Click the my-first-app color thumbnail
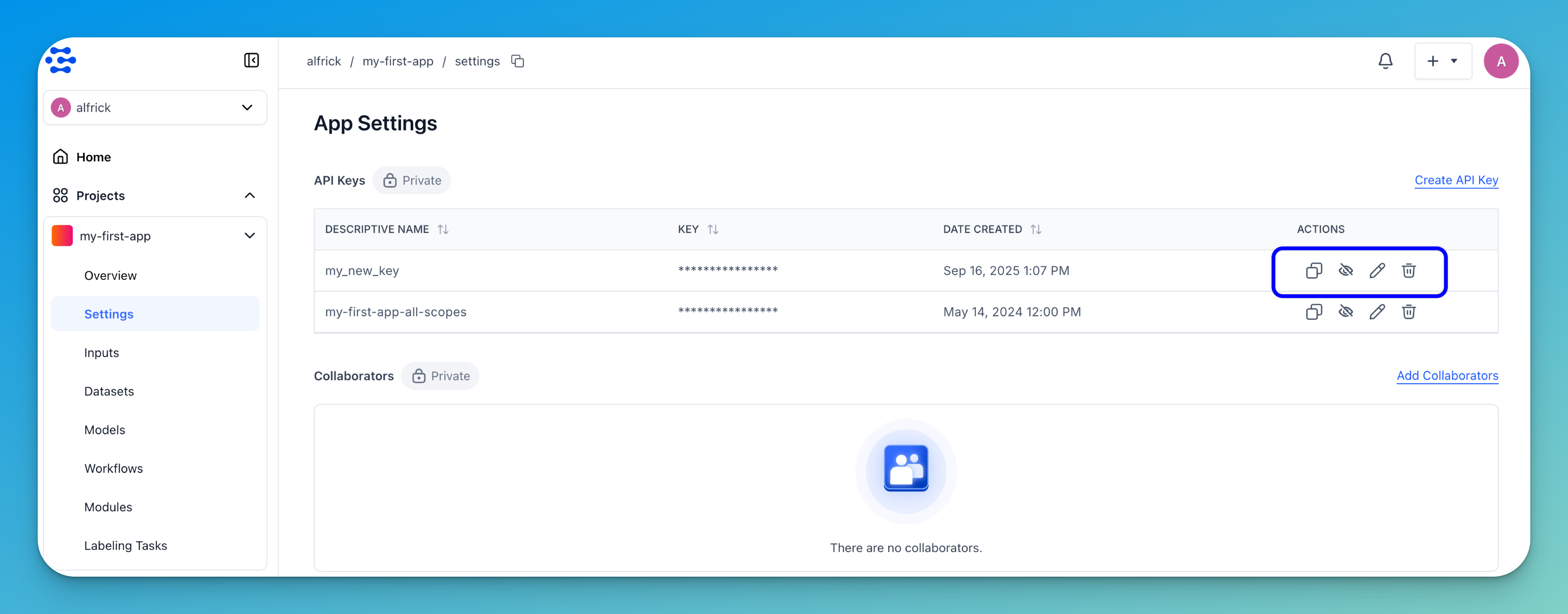This screenshot has width=1568, height=614. 62,236
